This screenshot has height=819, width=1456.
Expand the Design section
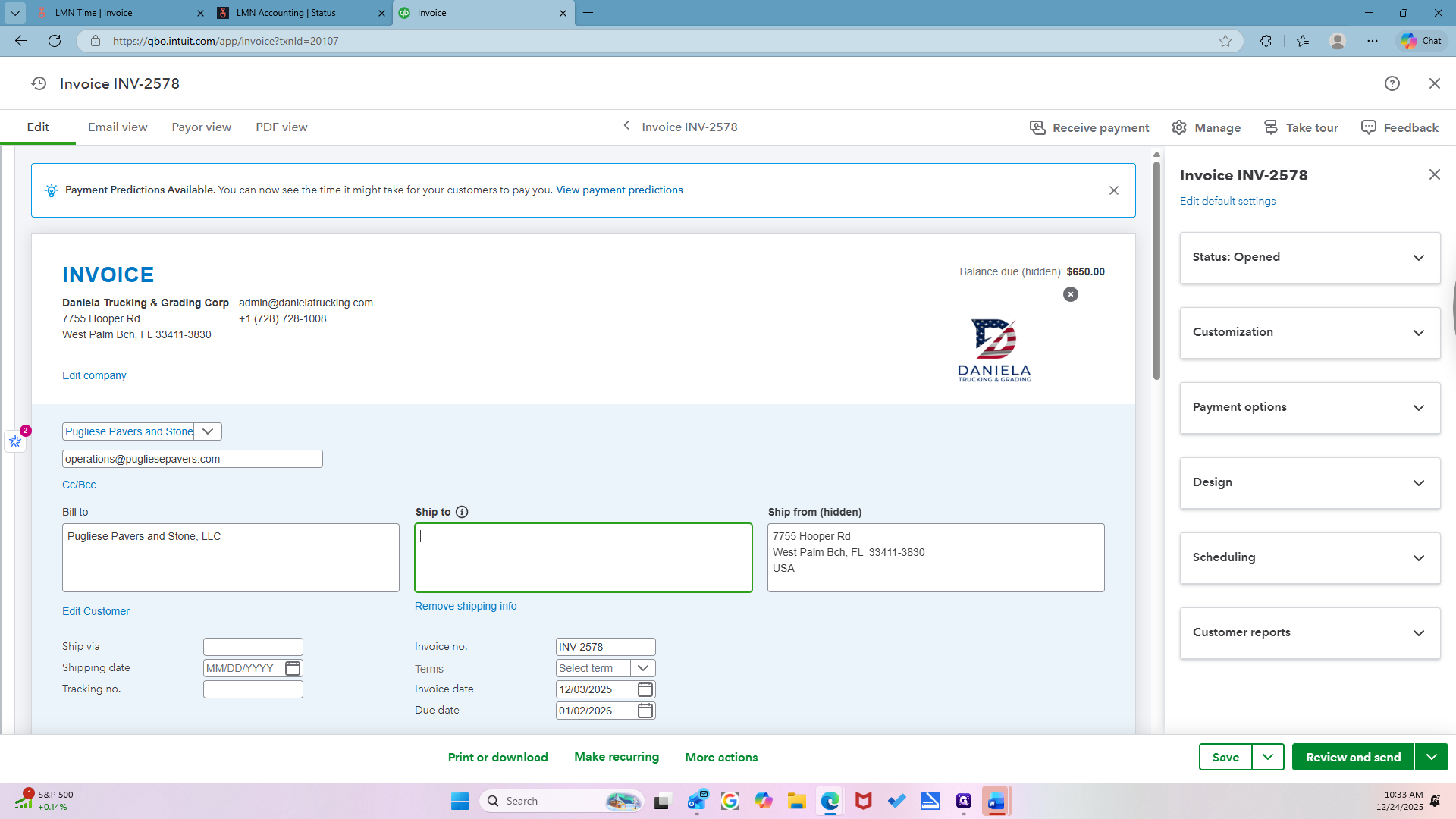(x=1310, y=483)
